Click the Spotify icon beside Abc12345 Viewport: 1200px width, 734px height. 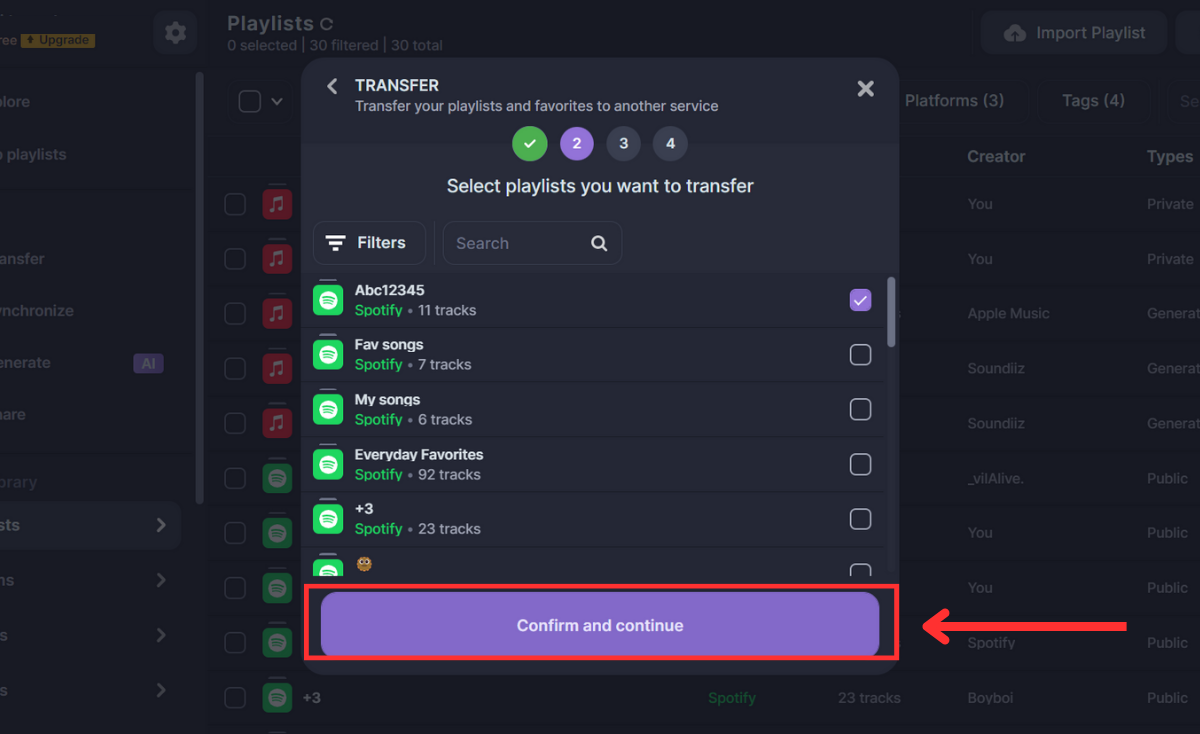click(x=328, y=300)
